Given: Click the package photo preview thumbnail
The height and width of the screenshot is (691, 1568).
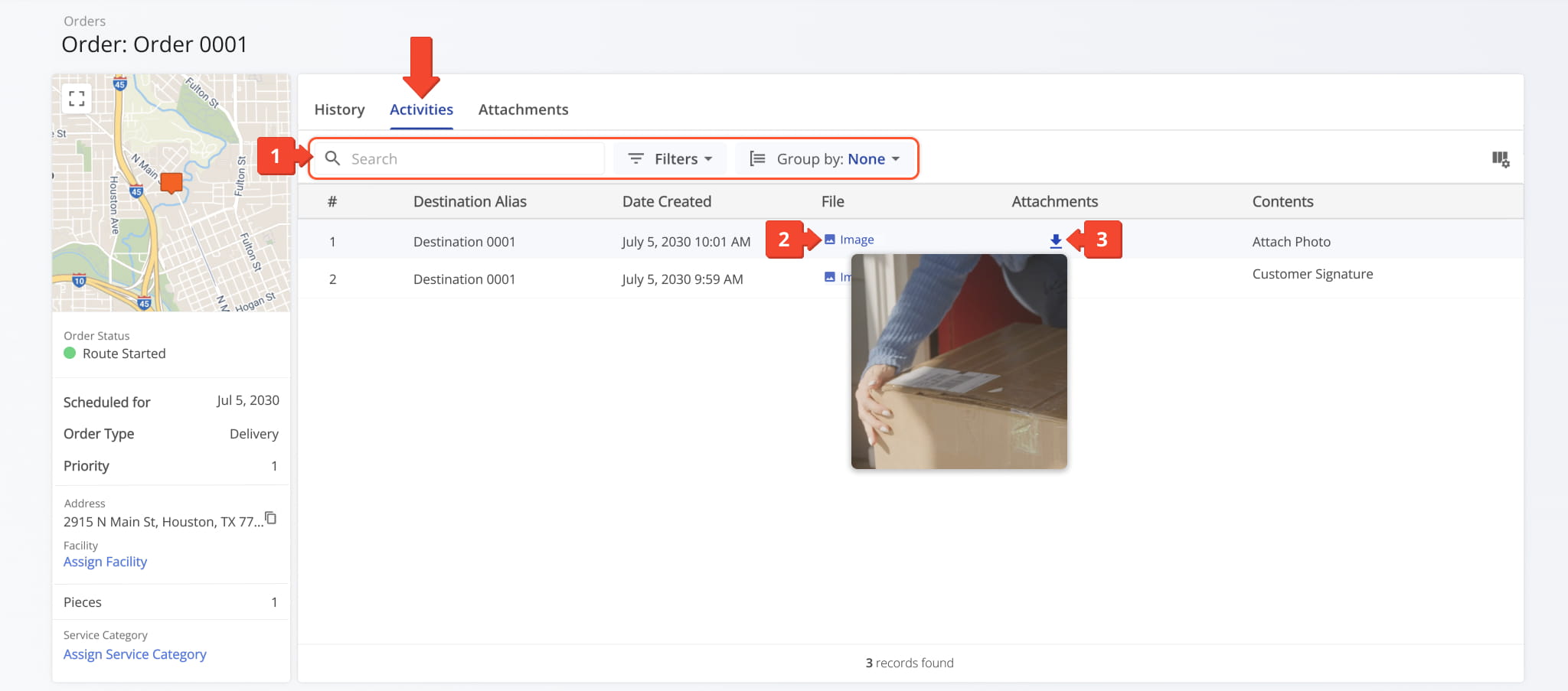Looking at the screenshot, I should pyautogui.click(x=959, y=362).
